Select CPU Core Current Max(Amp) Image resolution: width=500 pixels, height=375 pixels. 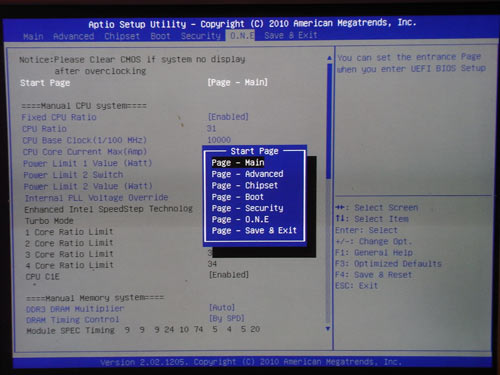(x=85, y=152)
